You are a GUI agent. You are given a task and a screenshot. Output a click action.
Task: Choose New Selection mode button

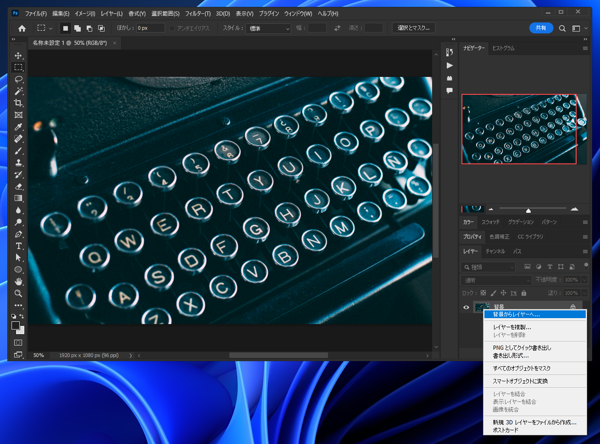(65, 28)
